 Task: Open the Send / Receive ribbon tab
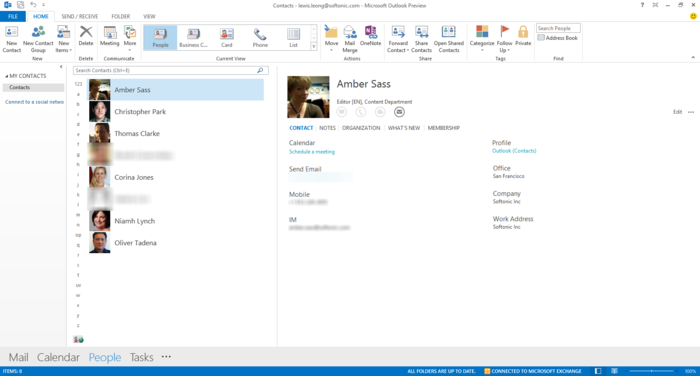(79, 17)
